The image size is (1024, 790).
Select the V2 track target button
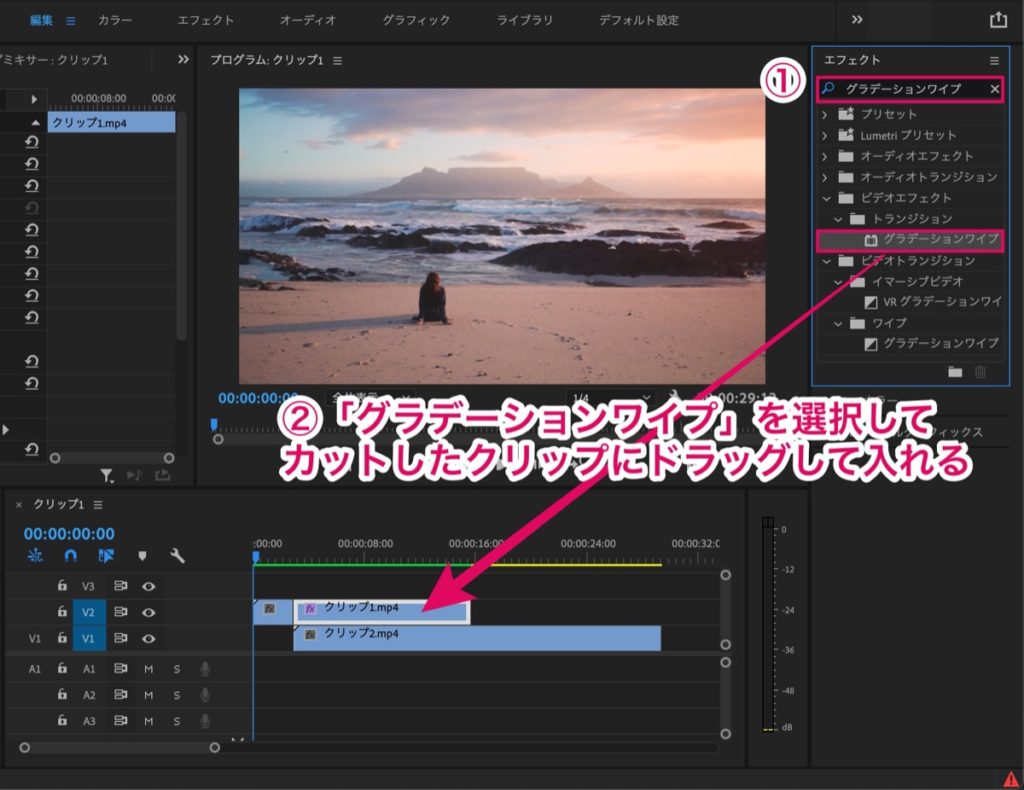[x=88, y=612]
